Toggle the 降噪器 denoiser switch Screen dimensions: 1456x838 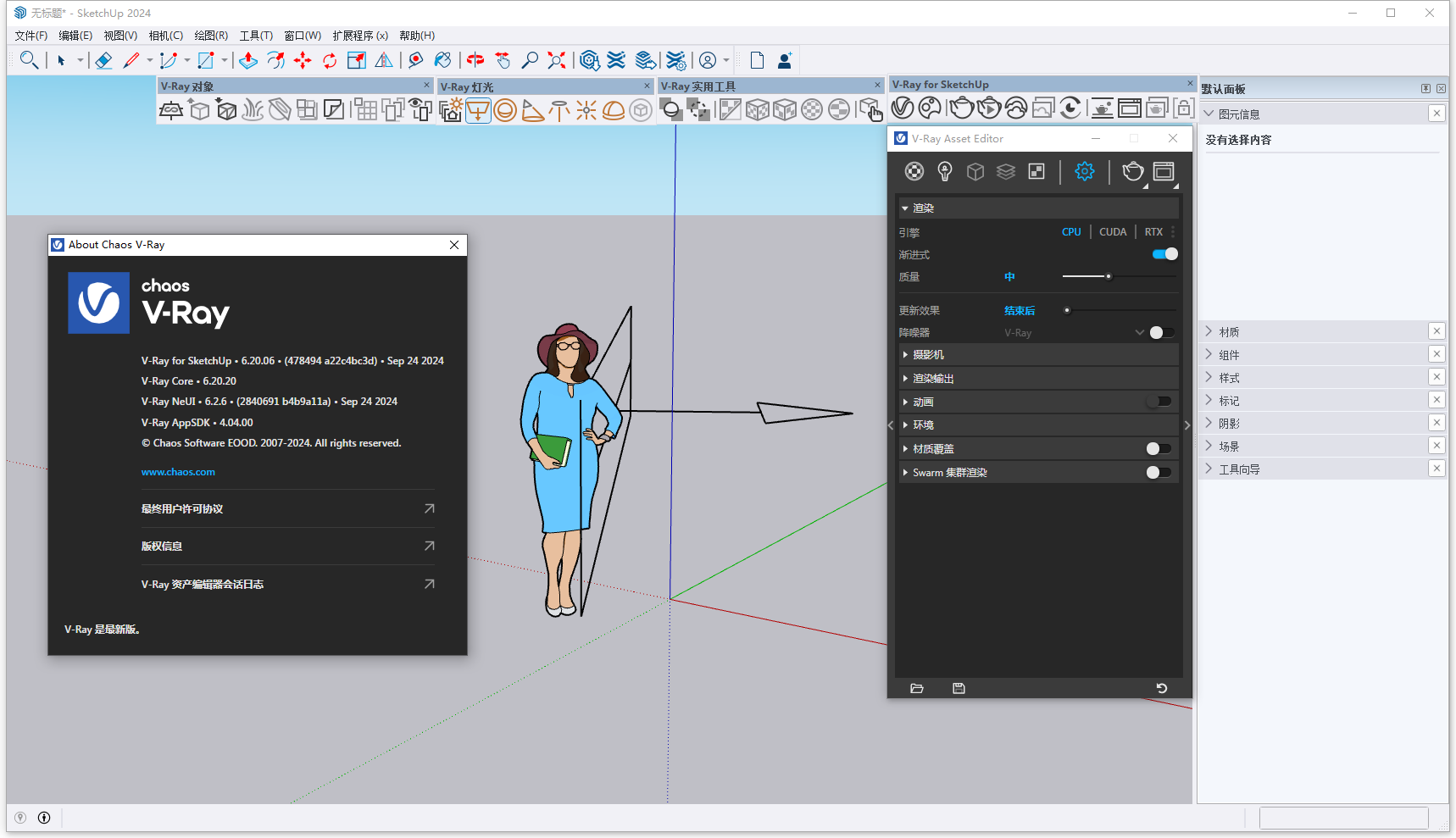pos(1162,332)
